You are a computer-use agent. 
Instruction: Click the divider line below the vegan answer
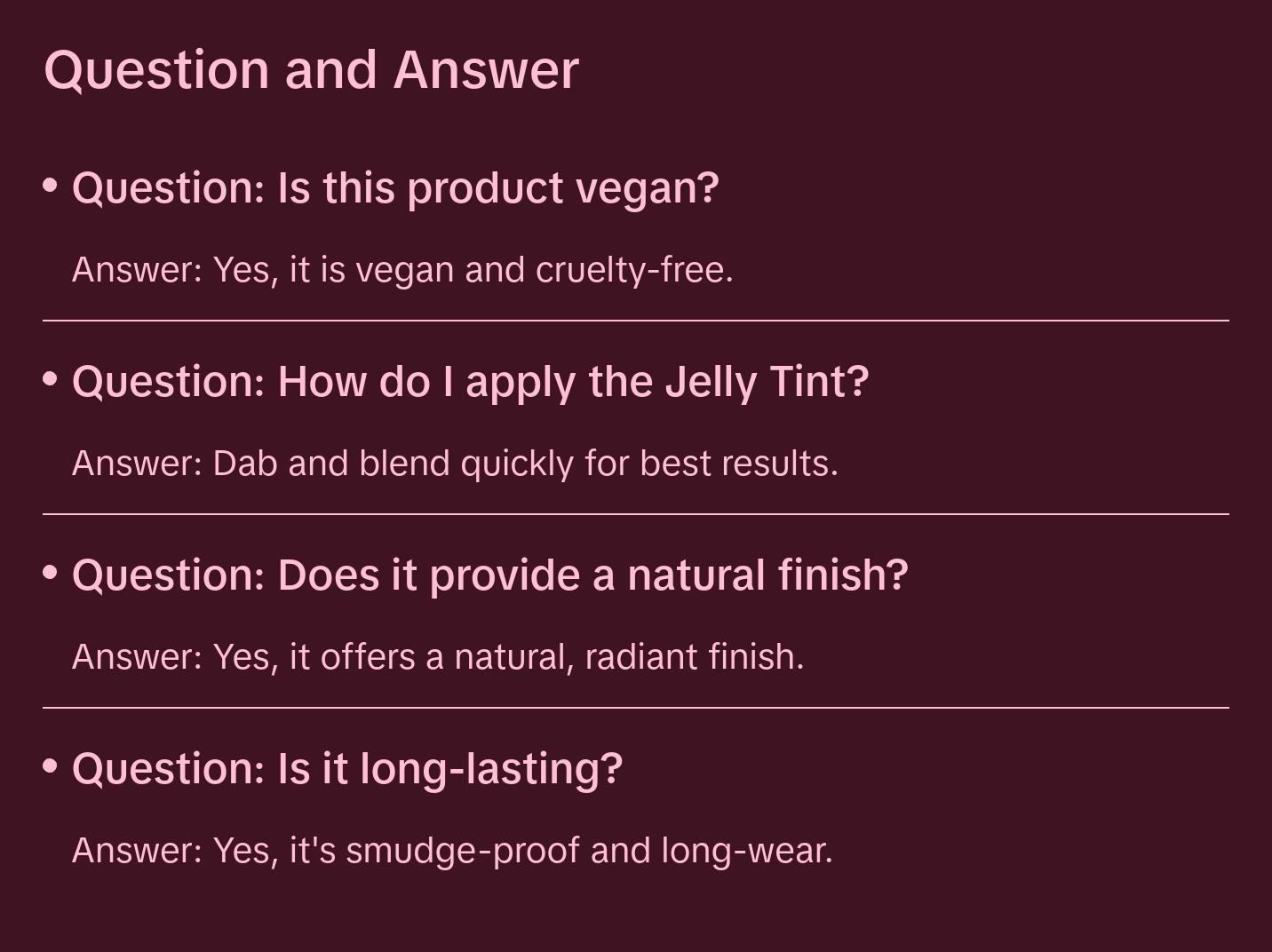[x=636, y=321]
